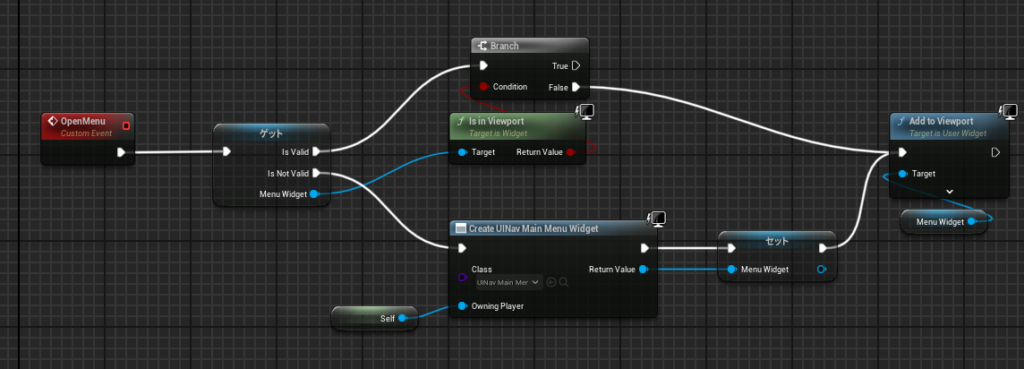This screenshot has width=1024, height=369.
Task: Click the browse magnifier icon beside Class dropdown
Action: (563, 282)
